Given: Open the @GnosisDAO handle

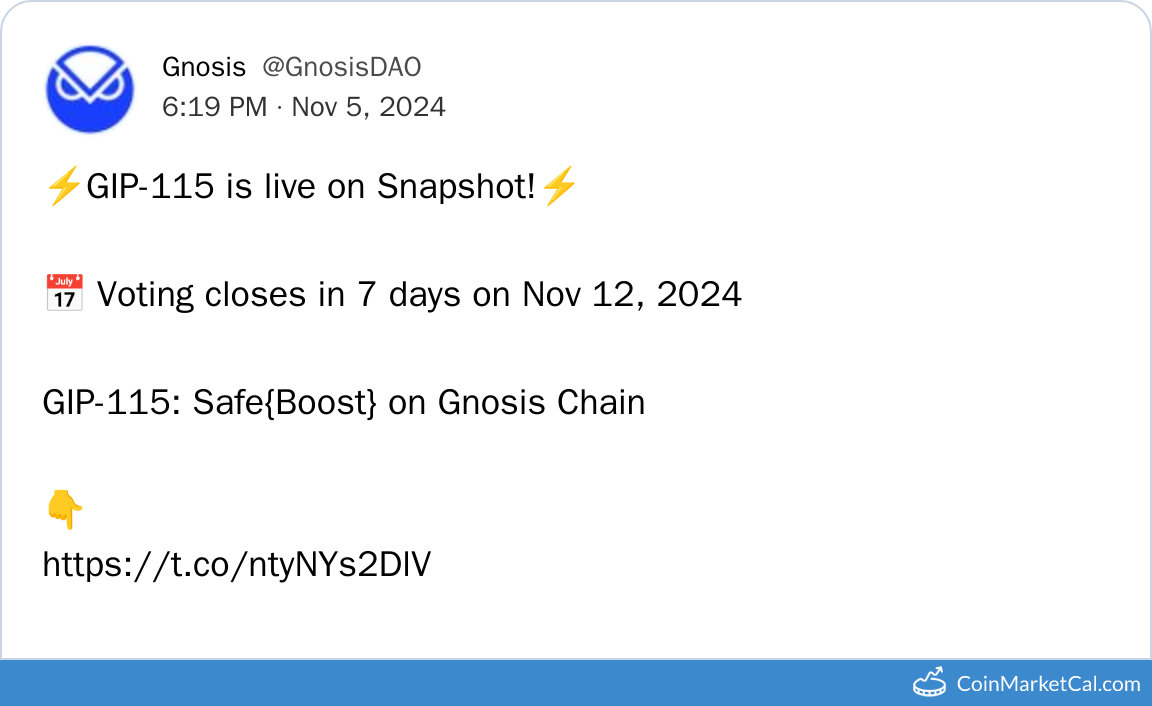Looking at the screenshot, I should click(x=341, y=67).
